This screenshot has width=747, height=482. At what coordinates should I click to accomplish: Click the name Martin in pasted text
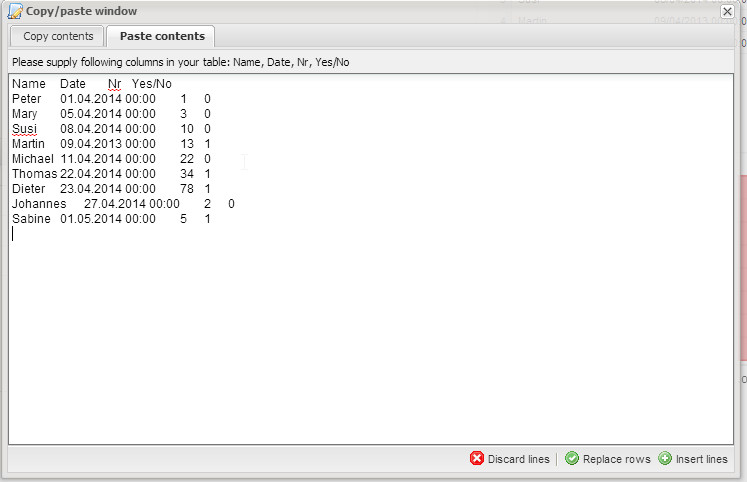[28, 144]
